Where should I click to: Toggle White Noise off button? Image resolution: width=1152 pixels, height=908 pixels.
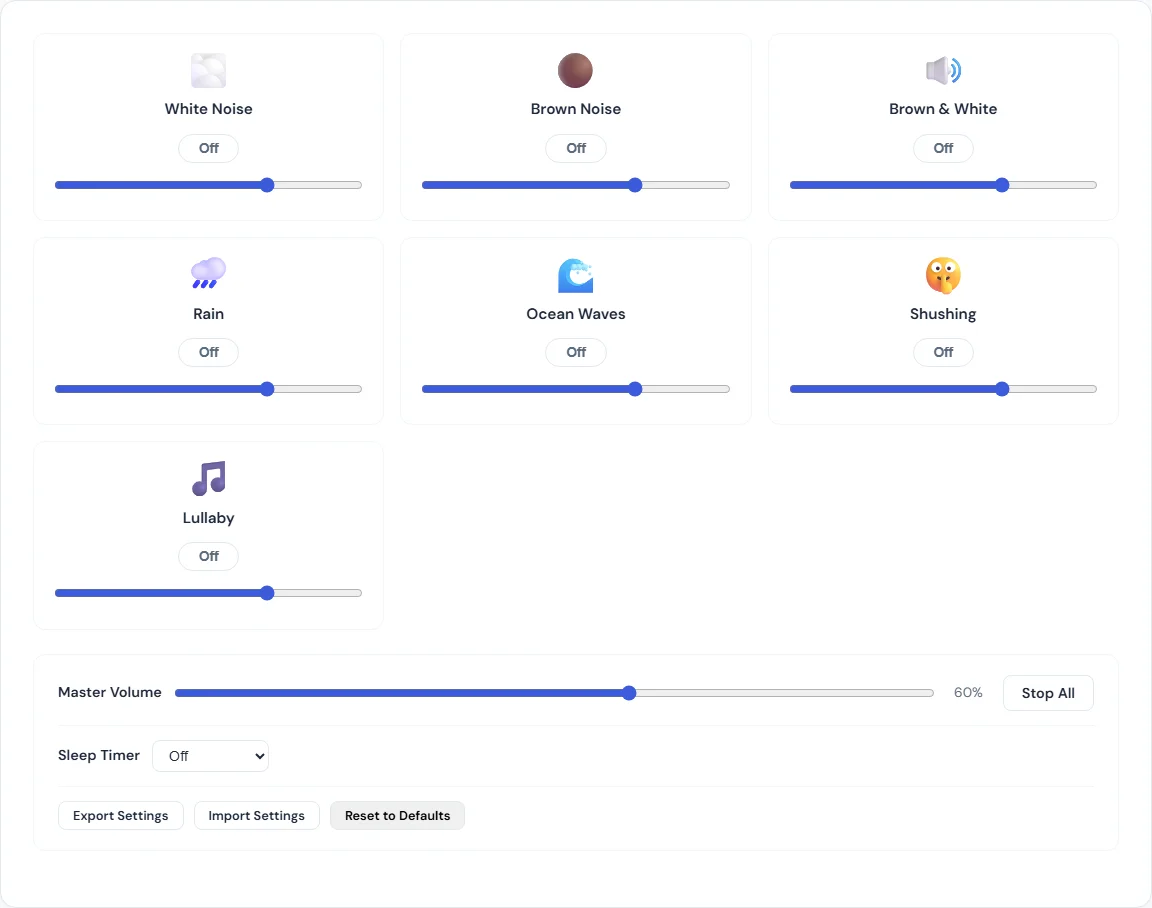click(x=208, y=148)
